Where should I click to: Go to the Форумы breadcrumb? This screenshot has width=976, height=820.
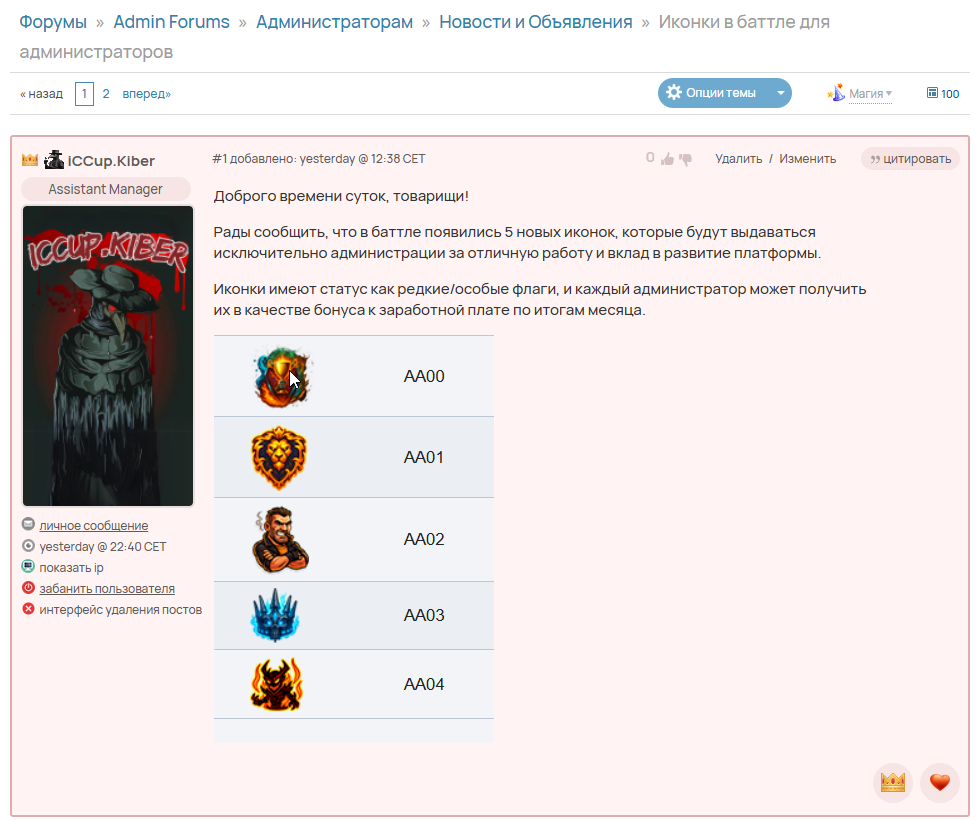pyautogui.click(x=53, y=22)
